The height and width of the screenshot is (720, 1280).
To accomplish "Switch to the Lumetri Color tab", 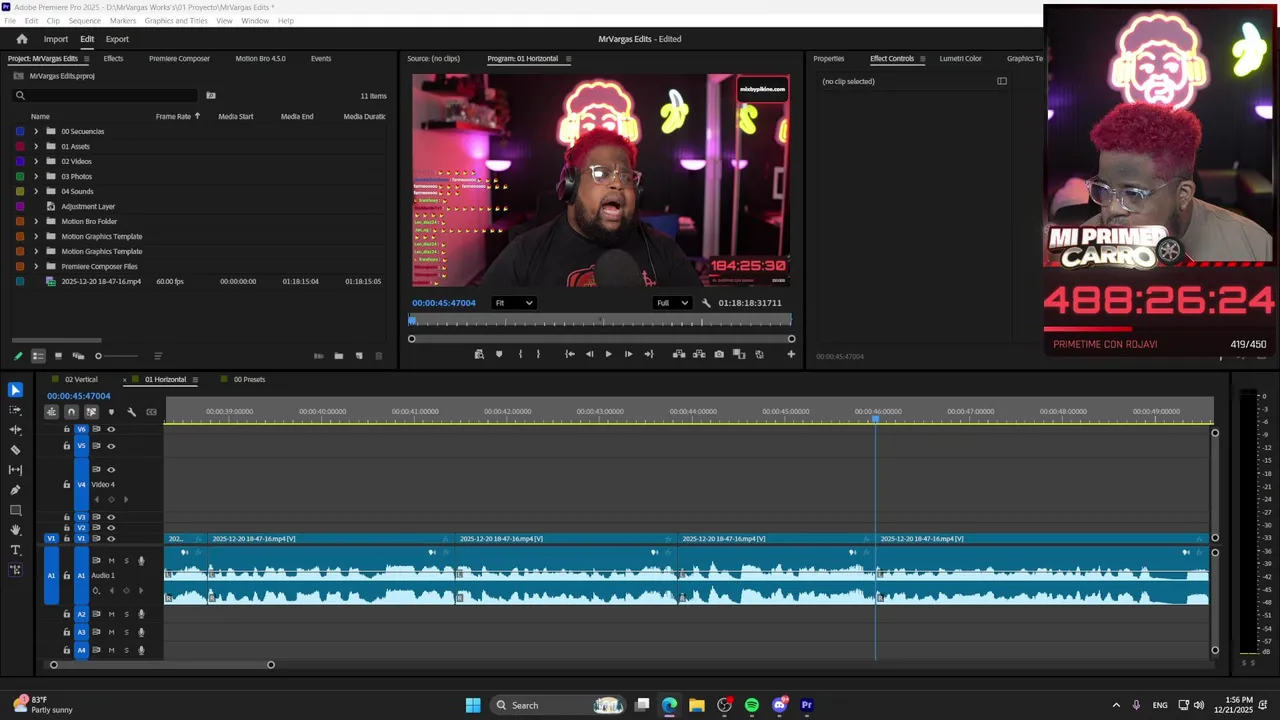I will 960,58.
